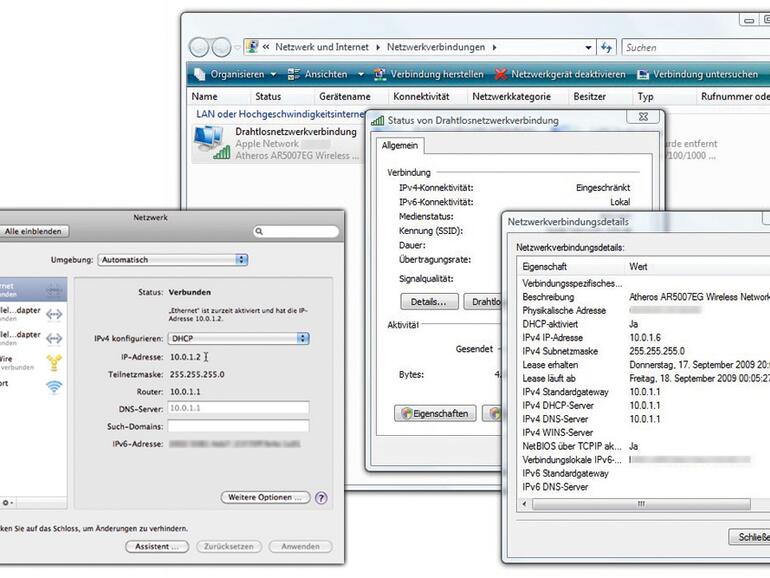
Task: Click the LAN oder Hochgeschwindigkeitsinternet group header
Action: (x=280, y=114)
